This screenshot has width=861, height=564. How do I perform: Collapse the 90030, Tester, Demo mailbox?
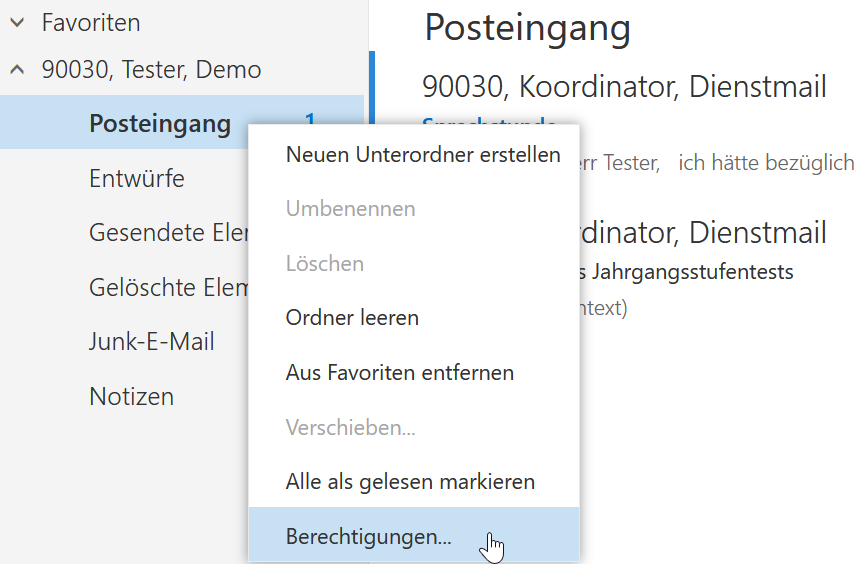pyautogui.click(x=18, y=70)
